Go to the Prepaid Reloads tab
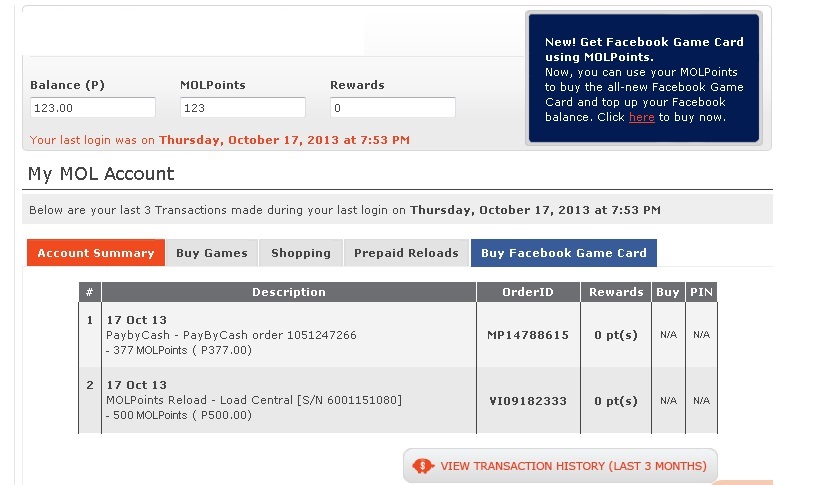The width and height of the screenshot is (819, 485). coord(406,253)
